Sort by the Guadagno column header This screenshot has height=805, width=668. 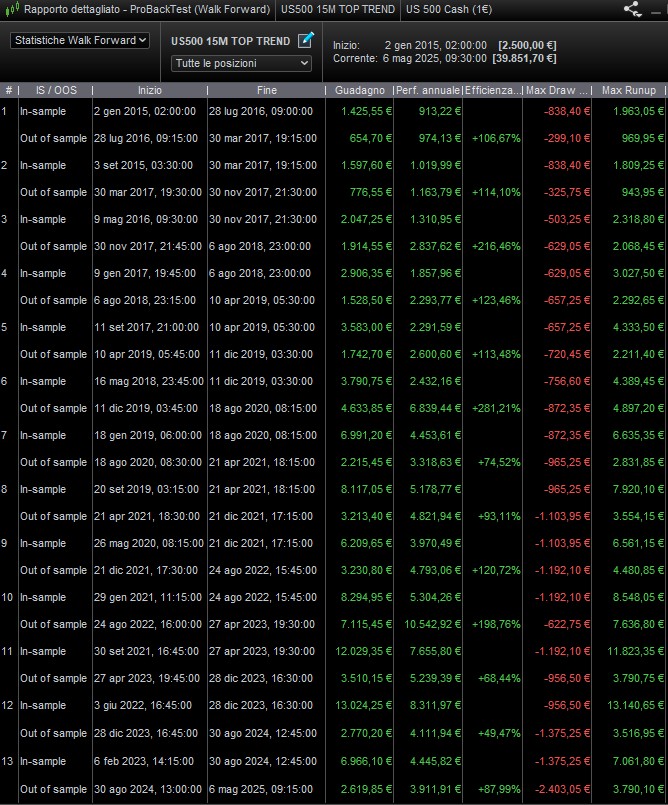[x=358, y=90]
